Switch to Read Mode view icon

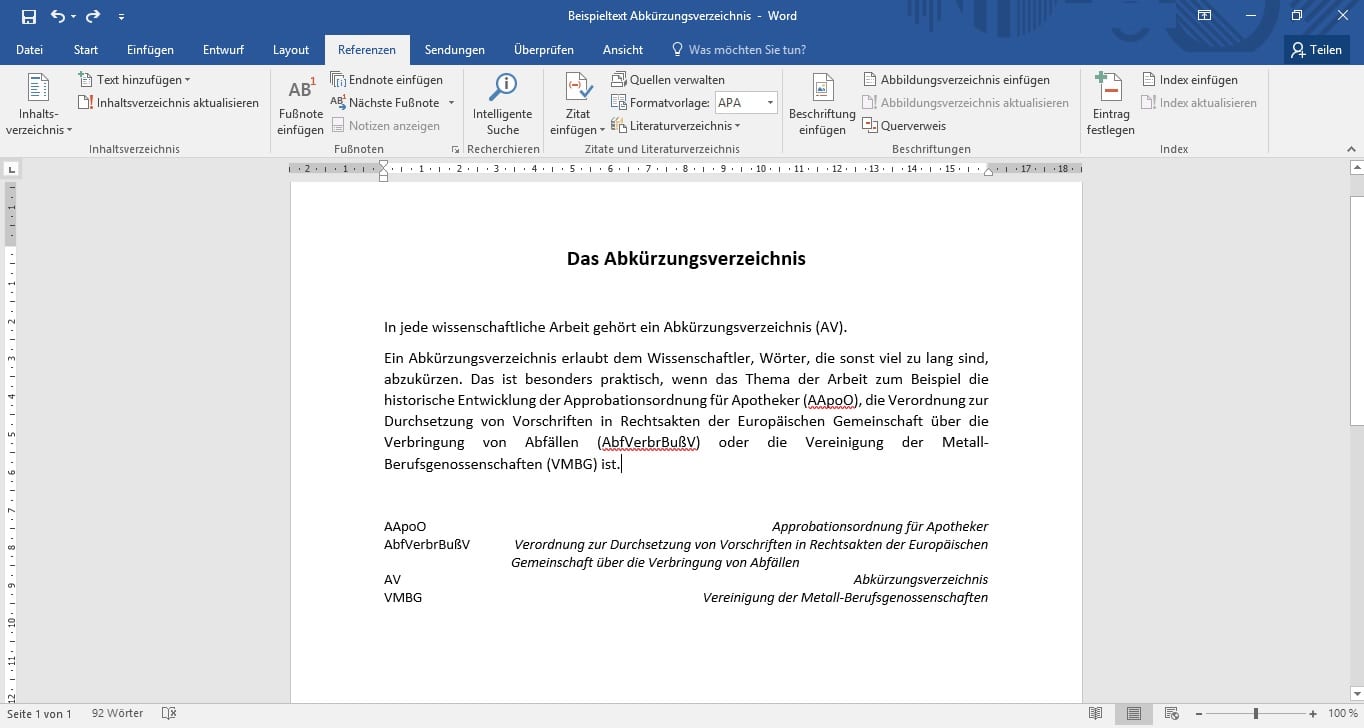coord(1096,714)
